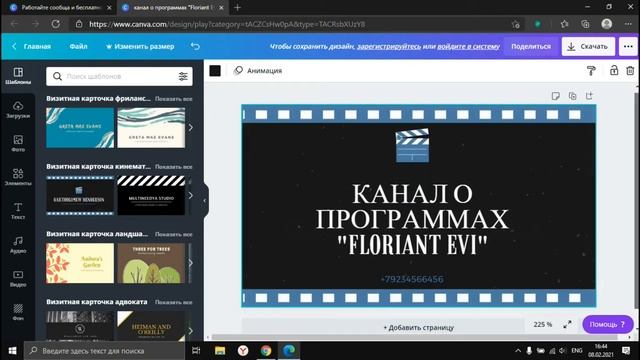Viewport: 640px width, 360px height.
Task: Click the зарегистрируйтесь link
Action: coord(389,47)
